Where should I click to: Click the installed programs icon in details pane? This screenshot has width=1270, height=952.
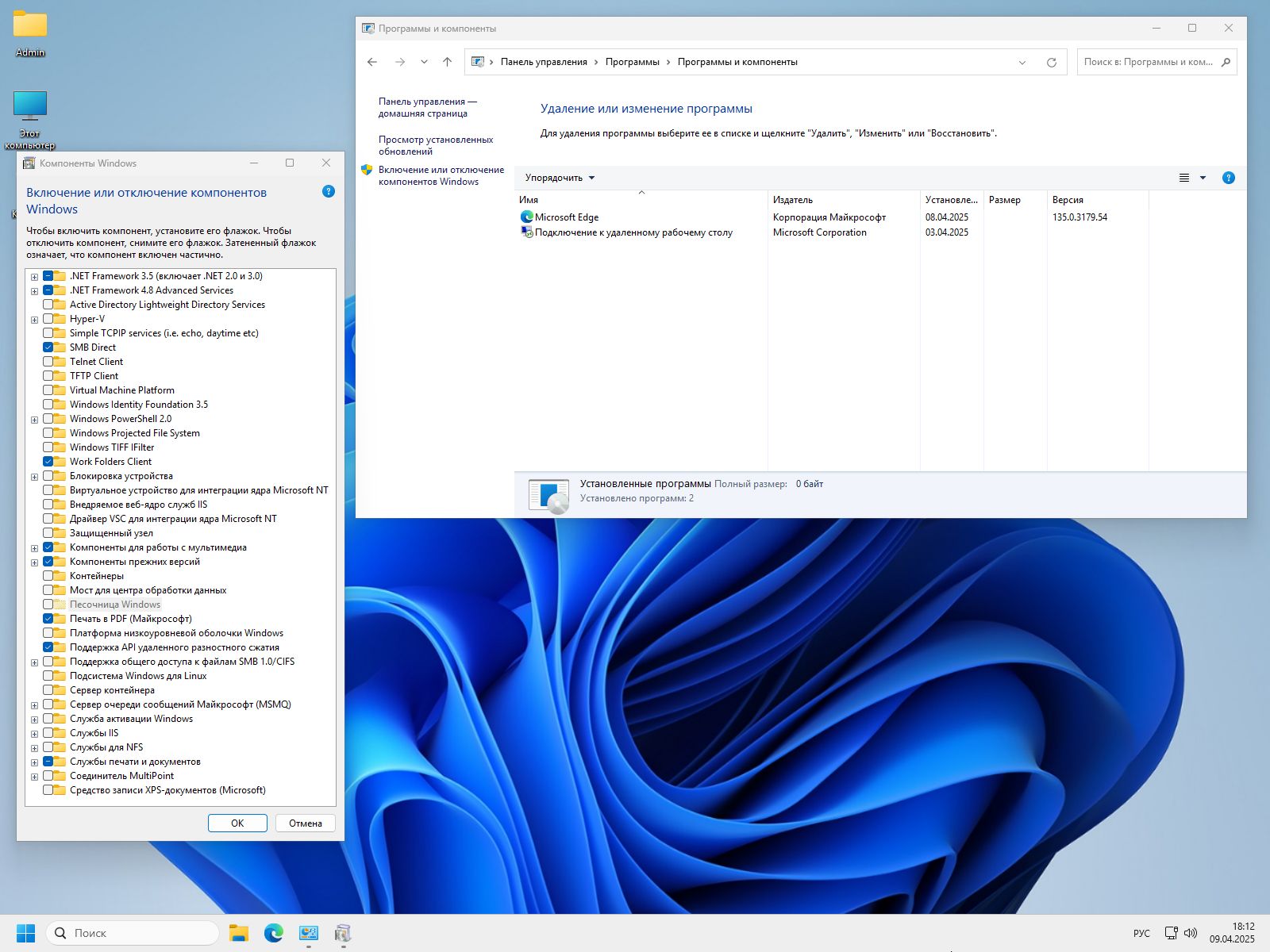click(549, 496)
